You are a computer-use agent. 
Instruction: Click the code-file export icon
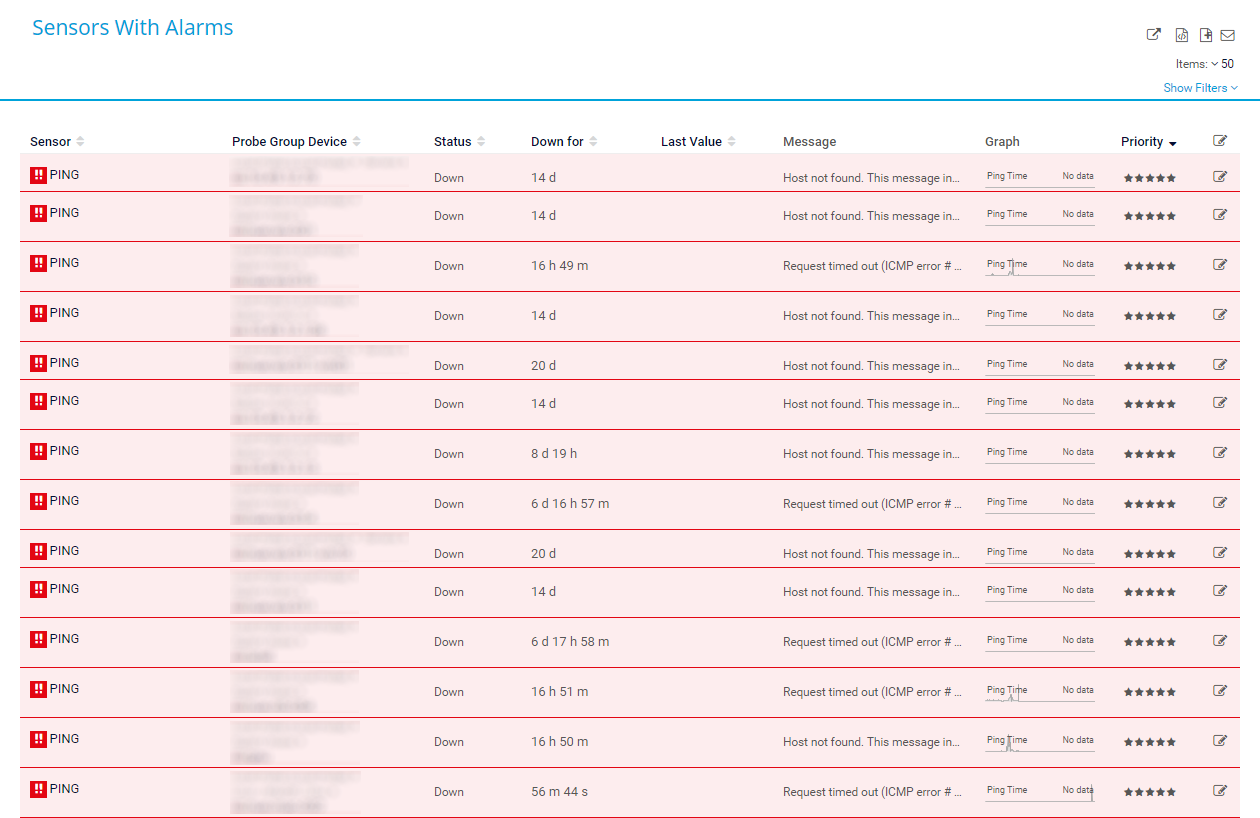(x=1181, y=35)
